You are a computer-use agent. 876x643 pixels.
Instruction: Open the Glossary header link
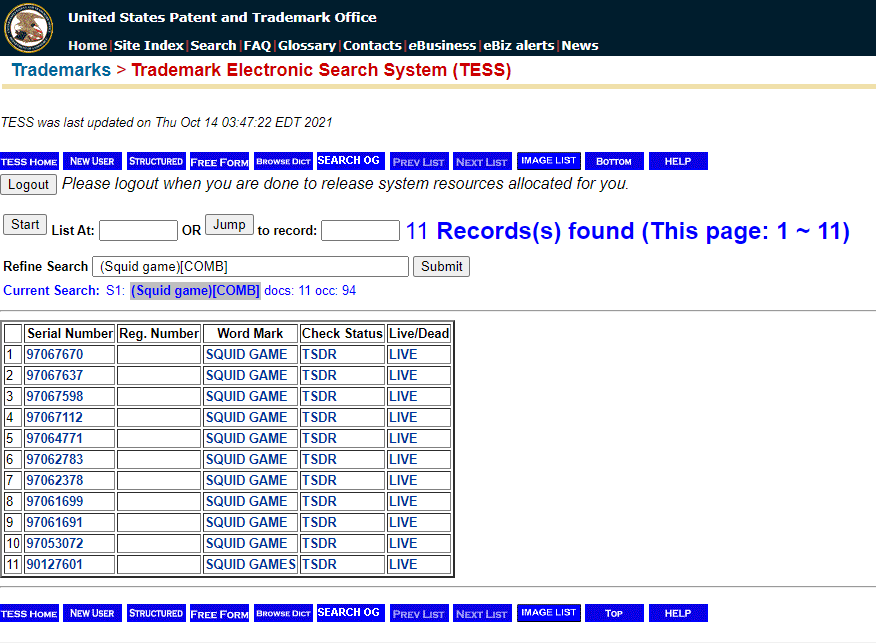[x=307, y=46]
